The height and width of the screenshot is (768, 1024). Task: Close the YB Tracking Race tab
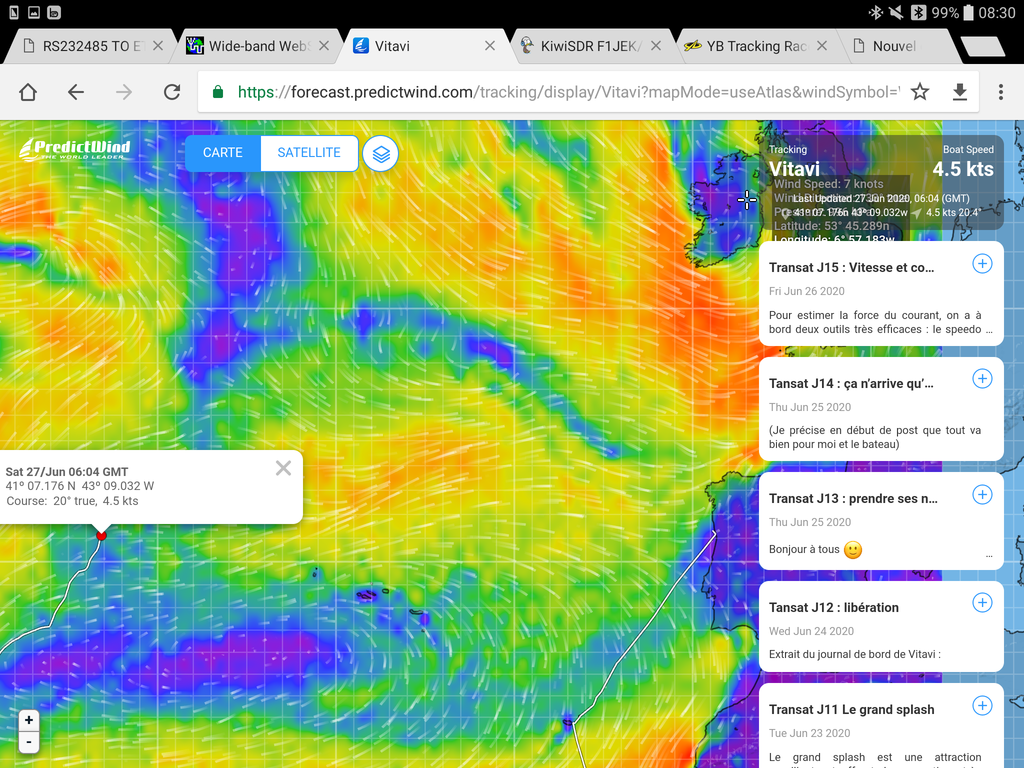click(x=822, y=46)
